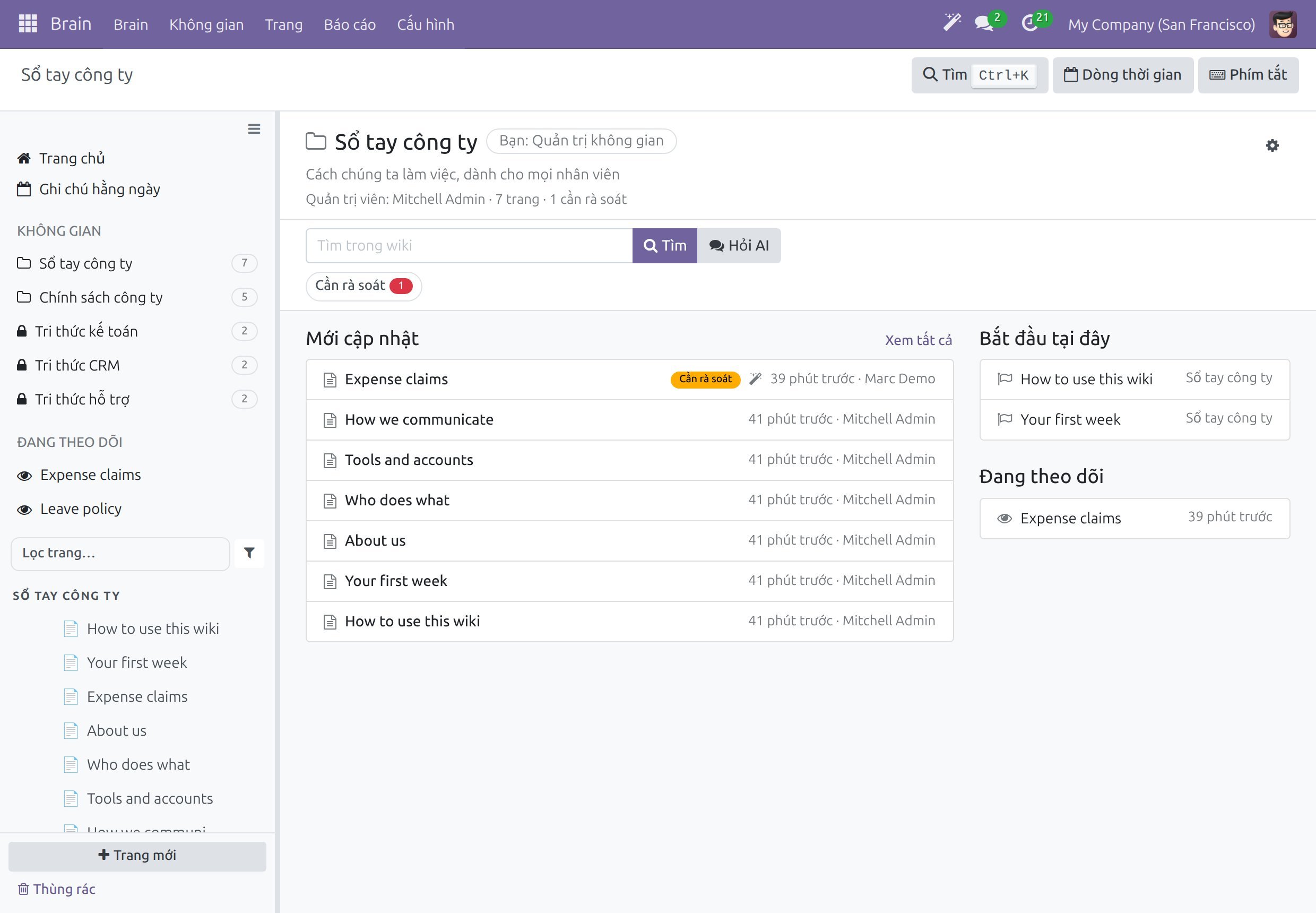
Task: Click the user avatar in top right
Action: click(x=1283, y=24)
